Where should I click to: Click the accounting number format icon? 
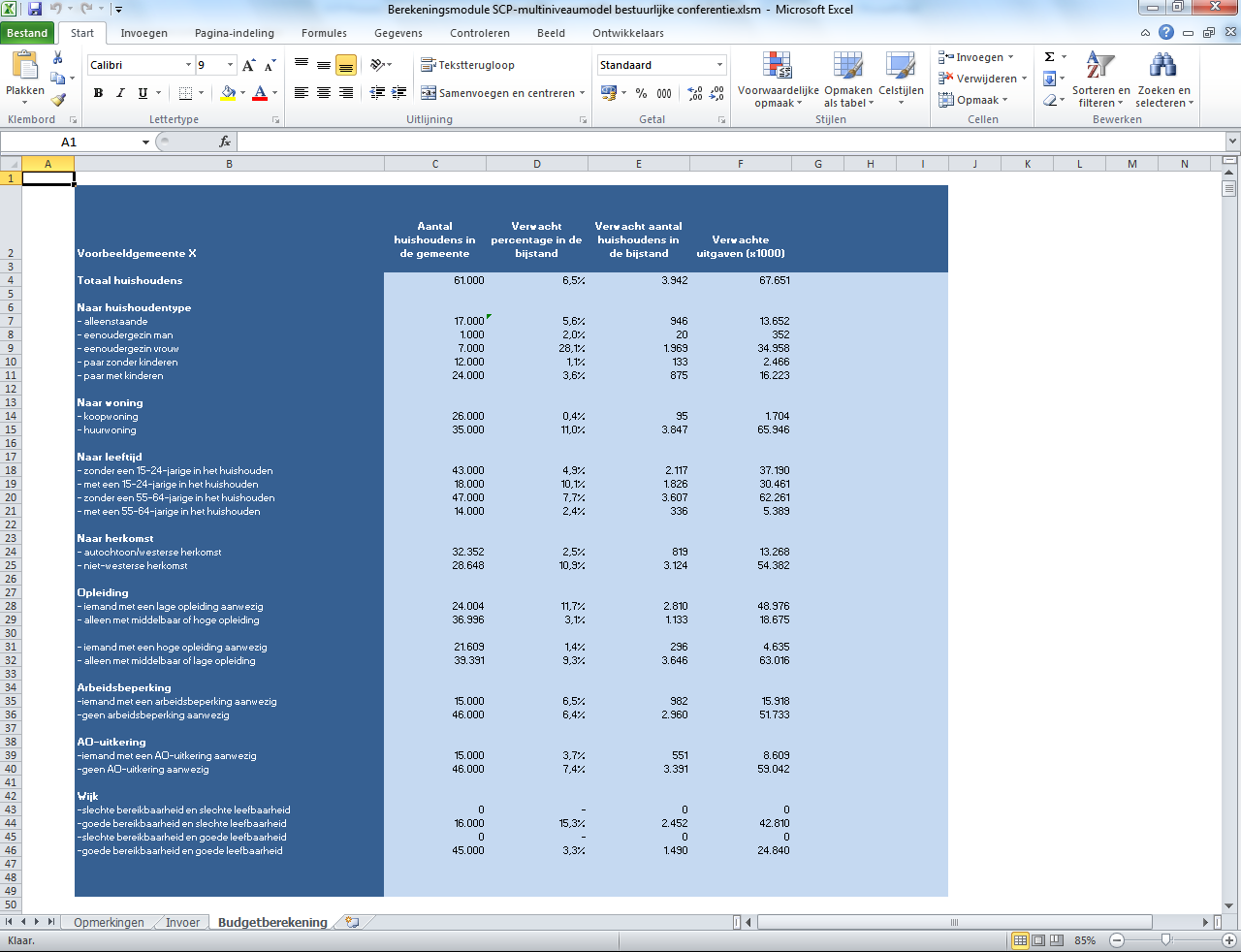pos(609,93)
